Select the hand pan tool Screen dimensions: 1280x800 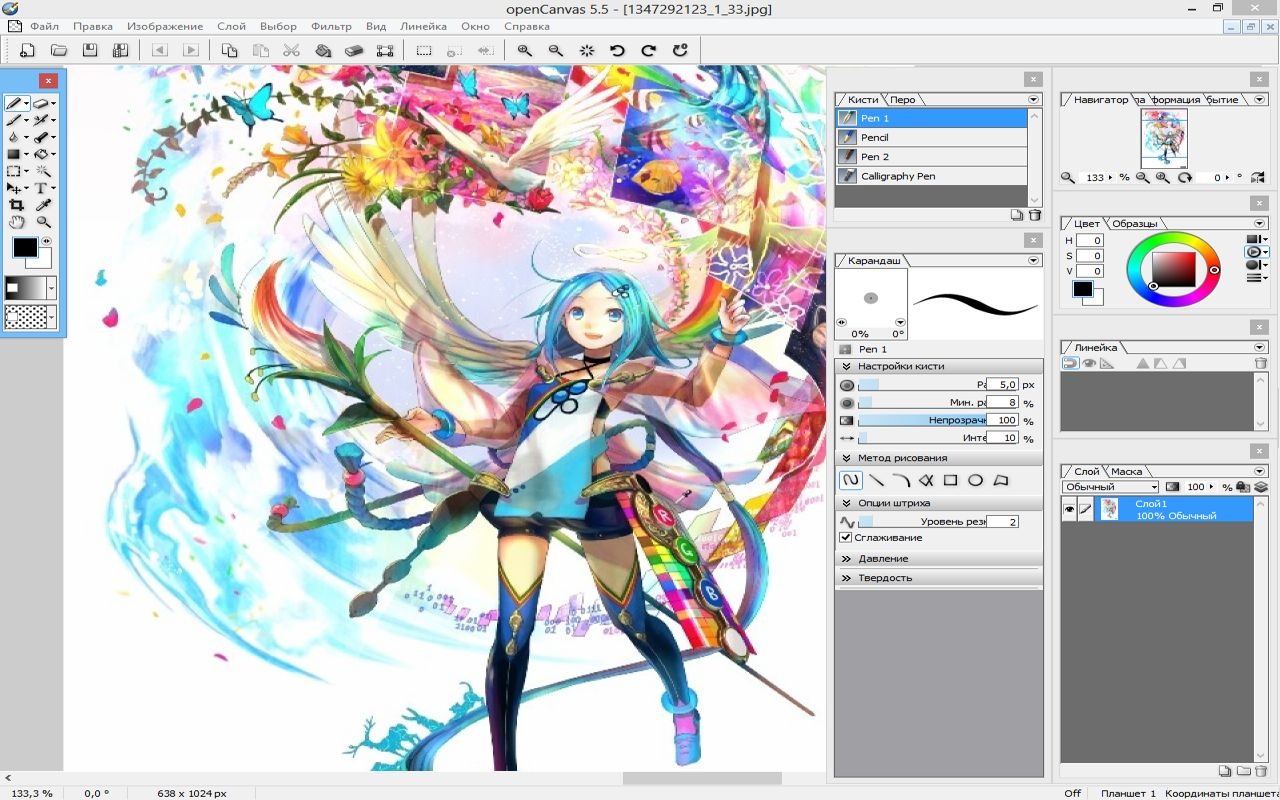16,222
